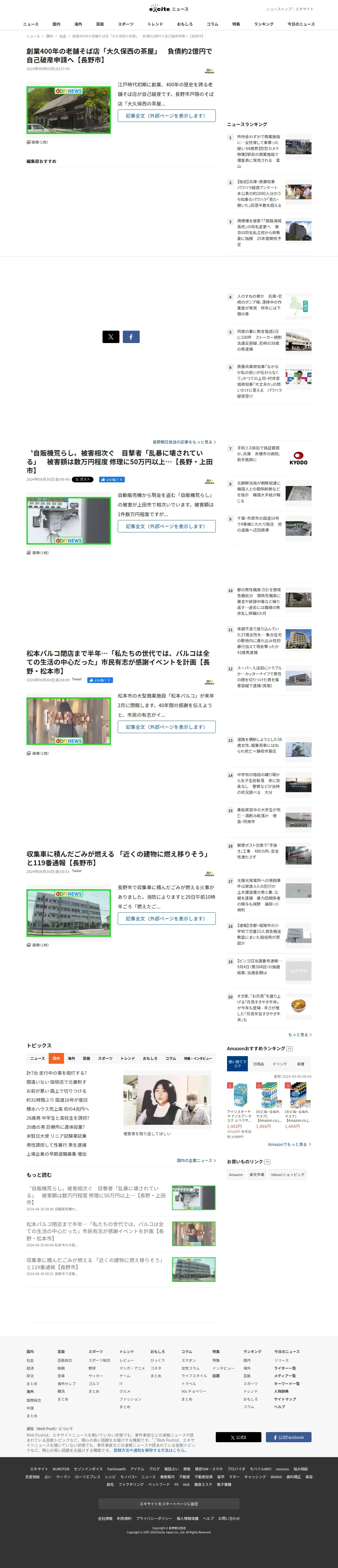Open full article for soba shop bankruptcy
Screen dimensions: 338x1568
click(166, 116)
